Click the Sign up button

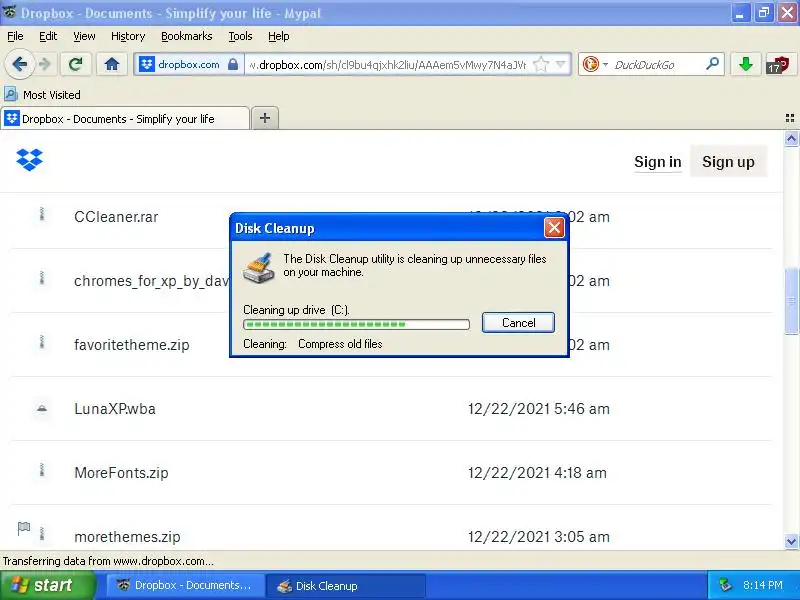pos(728,162)
